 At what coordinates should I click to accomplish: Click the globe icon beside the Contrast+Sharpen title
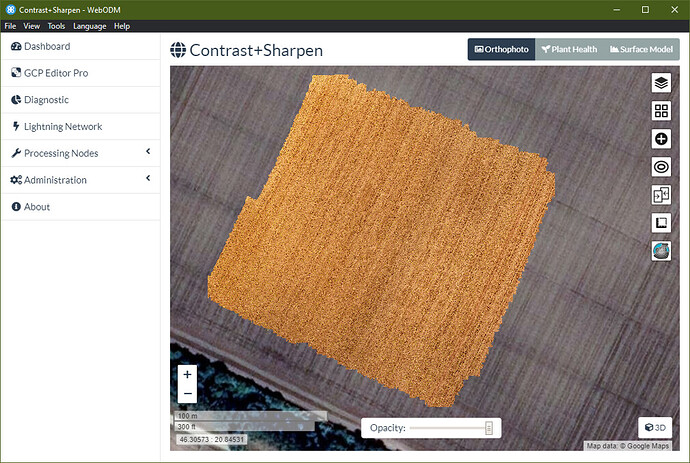pyautogui.click(x=178, y=50)
